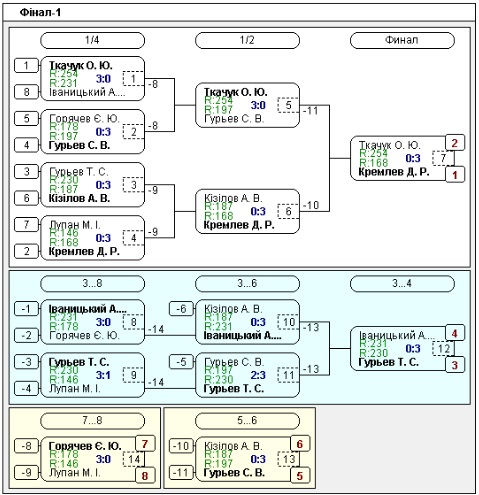Click boxed "-8" beside Горячев in 7...8

26,446
